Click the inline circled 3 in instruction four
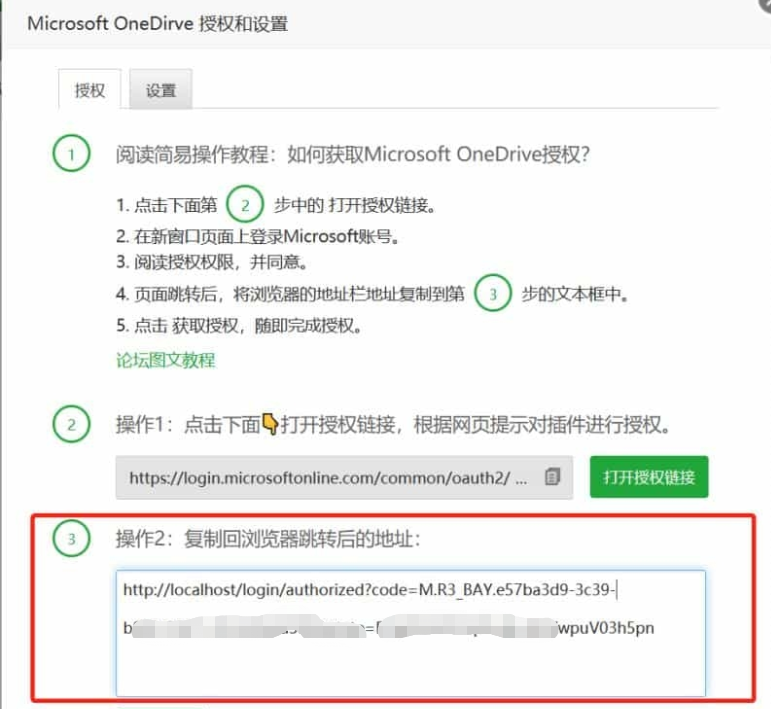This screenshot has width=771, height=709. pos(493,293)
